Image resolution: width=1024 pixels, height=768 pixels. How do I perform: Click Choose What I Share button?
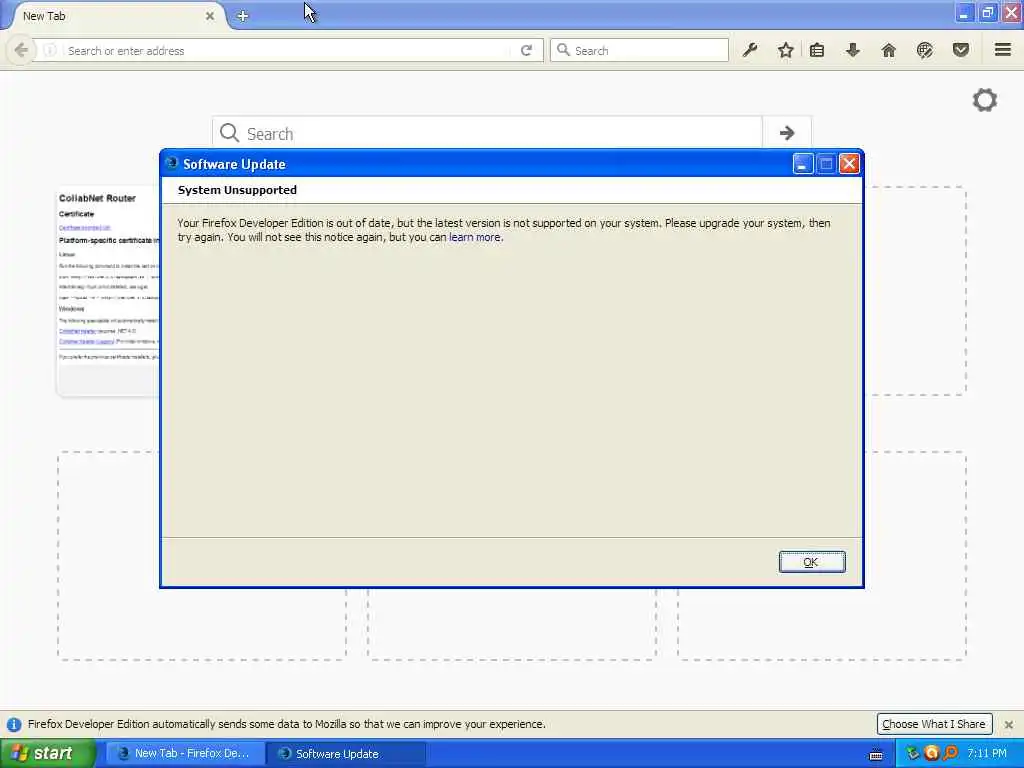click(934, 724)
